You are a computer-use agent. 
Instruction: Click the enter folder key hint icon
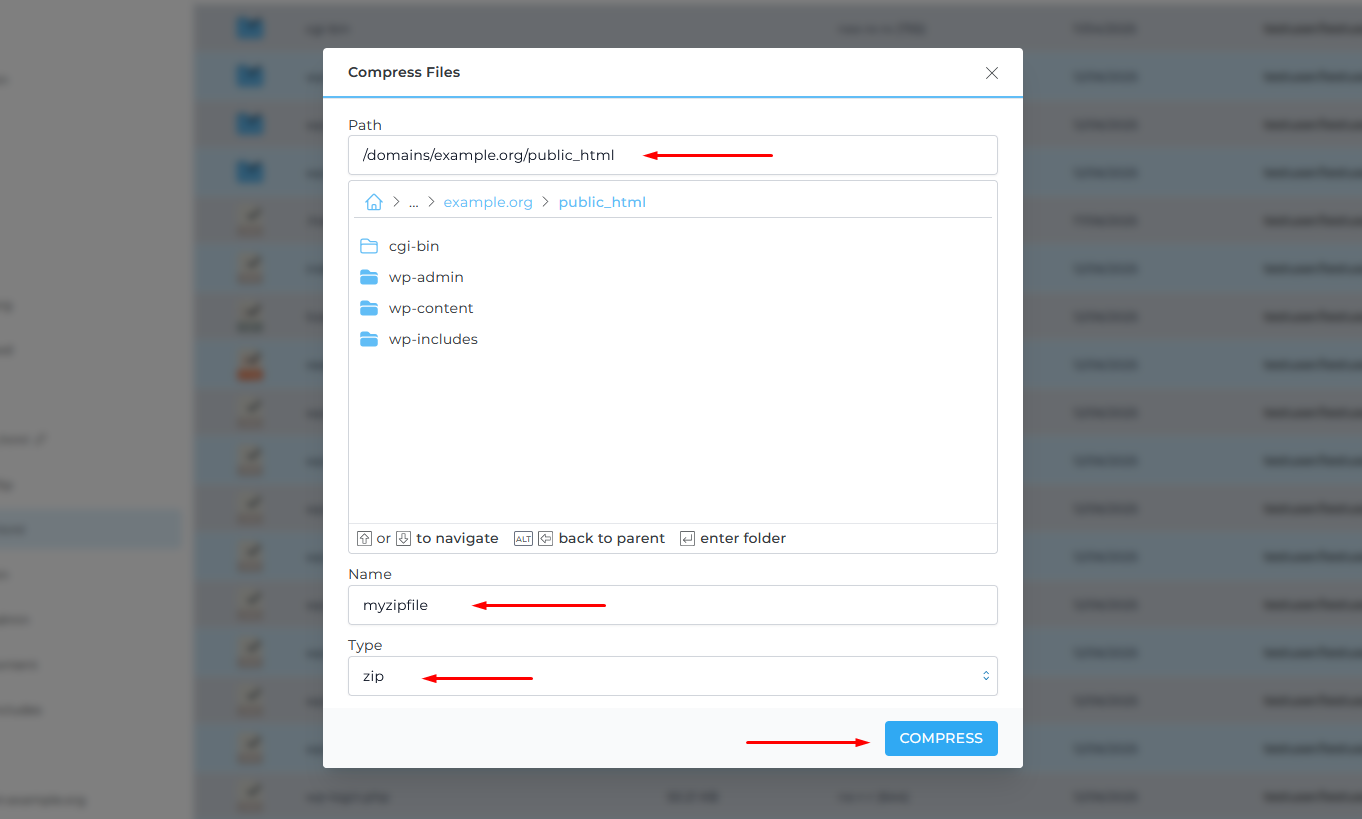pos(687,538)
